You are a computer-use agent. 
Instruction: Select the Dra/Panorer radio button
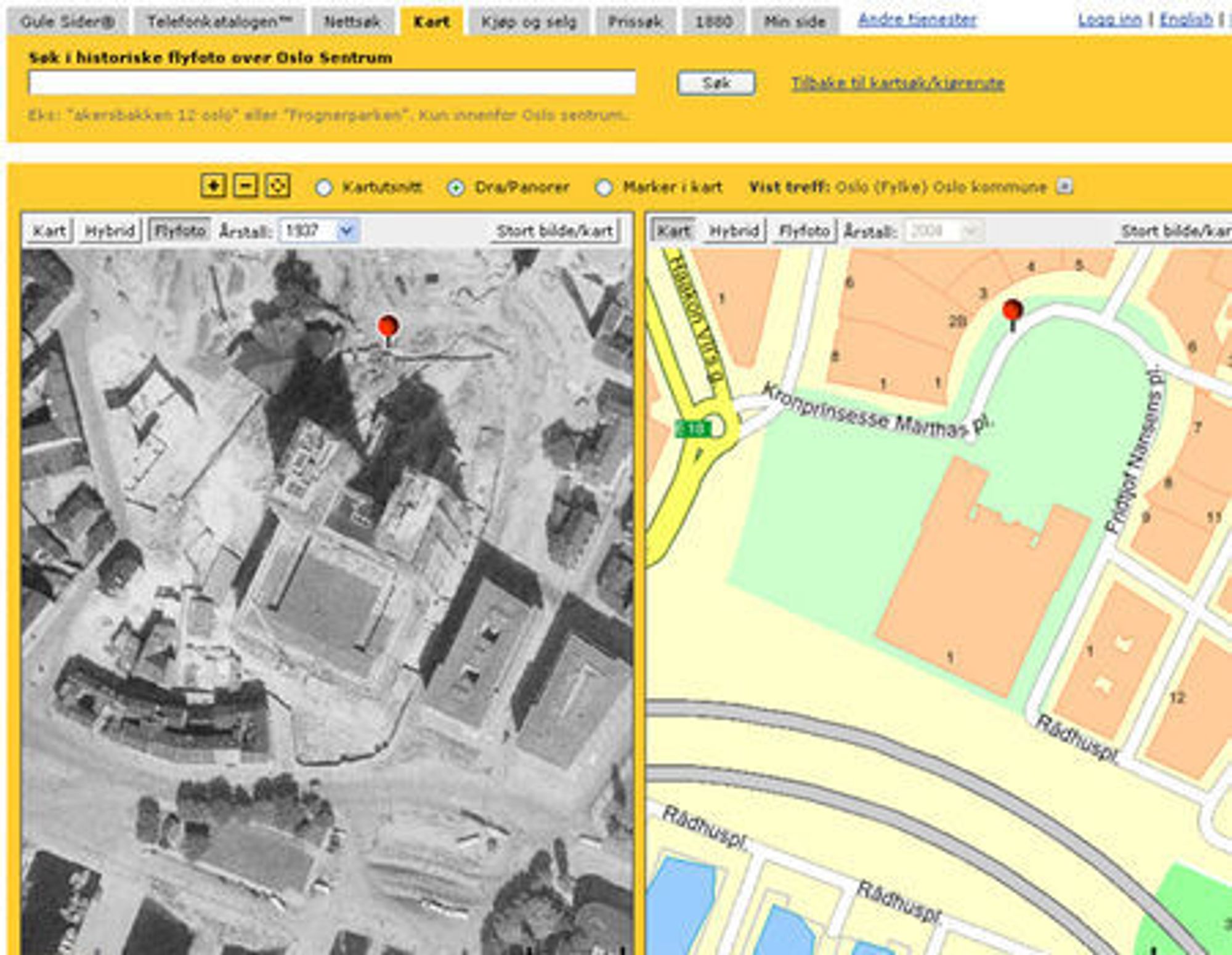456,188
